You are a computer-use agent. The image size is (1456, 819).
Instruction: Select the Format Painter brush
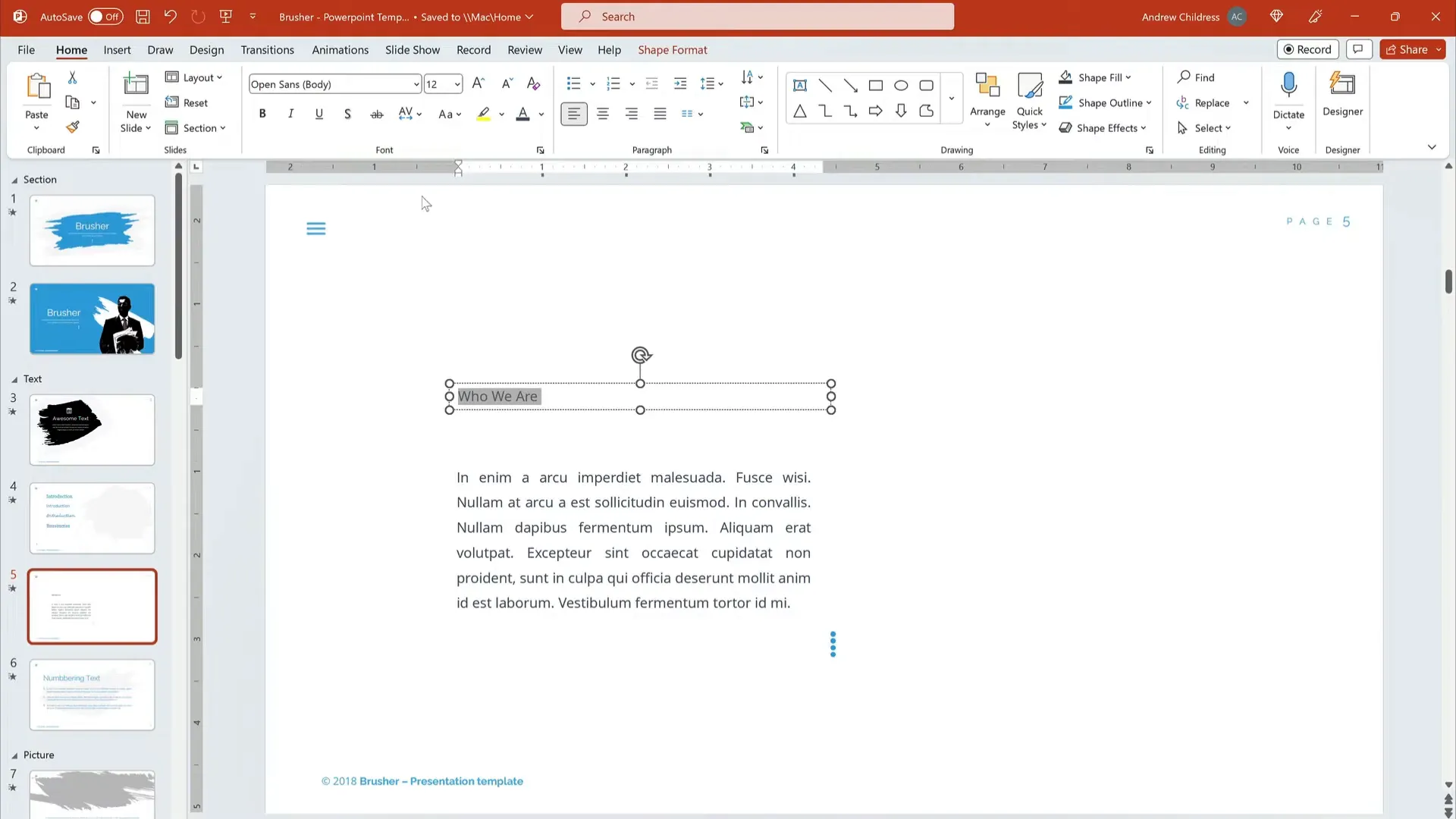(73, 127)
